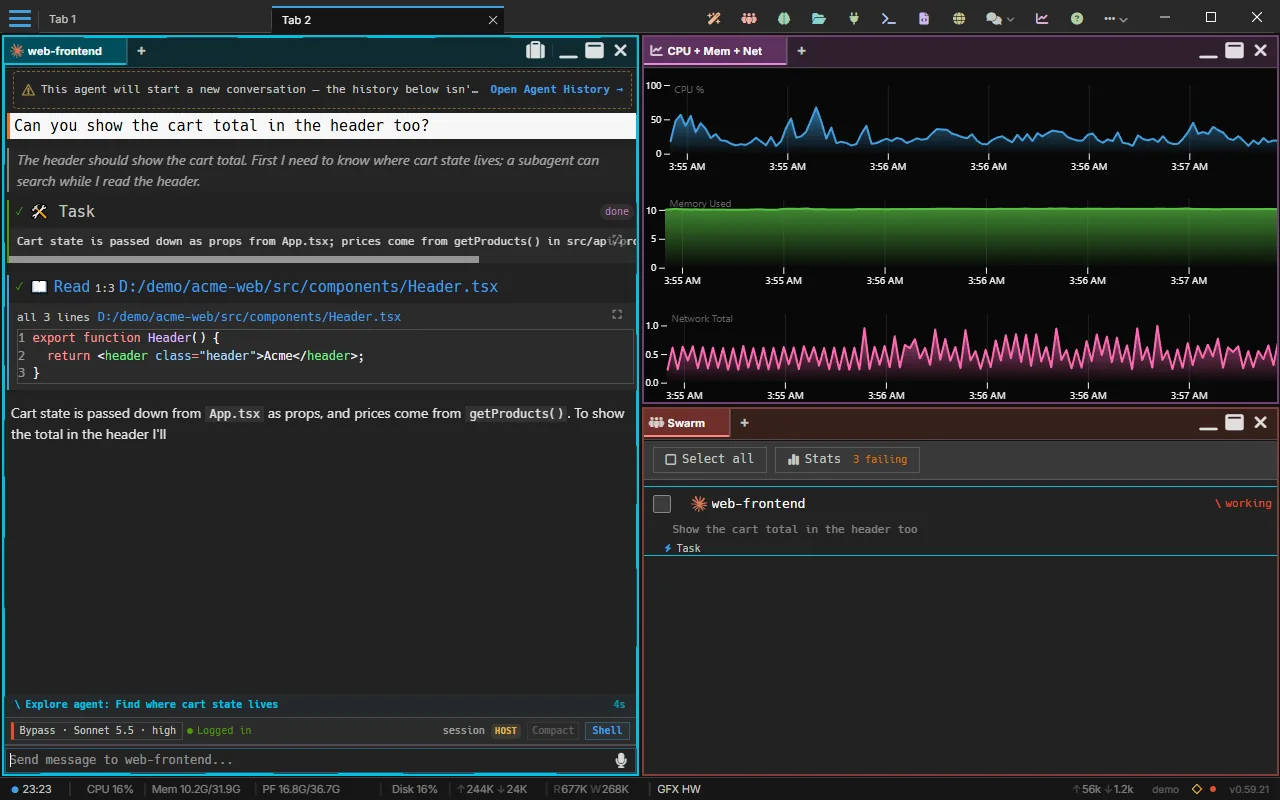The height and width of the screenshot is (800, 1280).
Task: Maximize the CPU + Mem + Net pane
Action: 1234,50
